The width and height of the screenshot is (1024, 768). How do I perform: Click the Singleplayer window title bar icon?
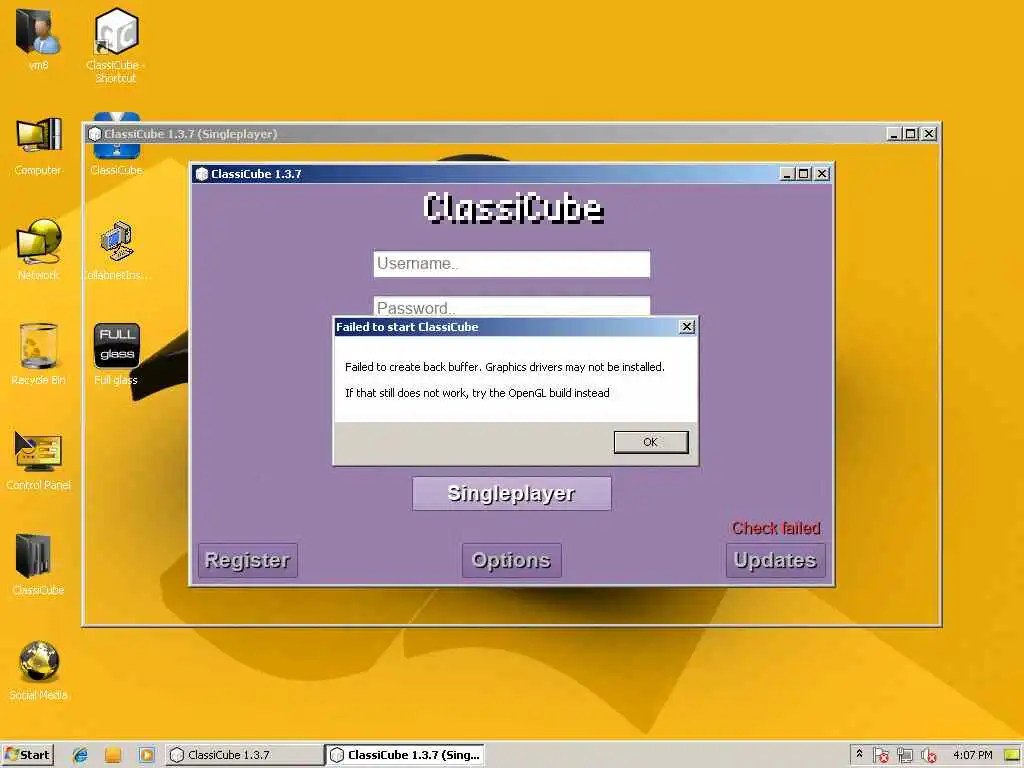click(x=95, y=134)
